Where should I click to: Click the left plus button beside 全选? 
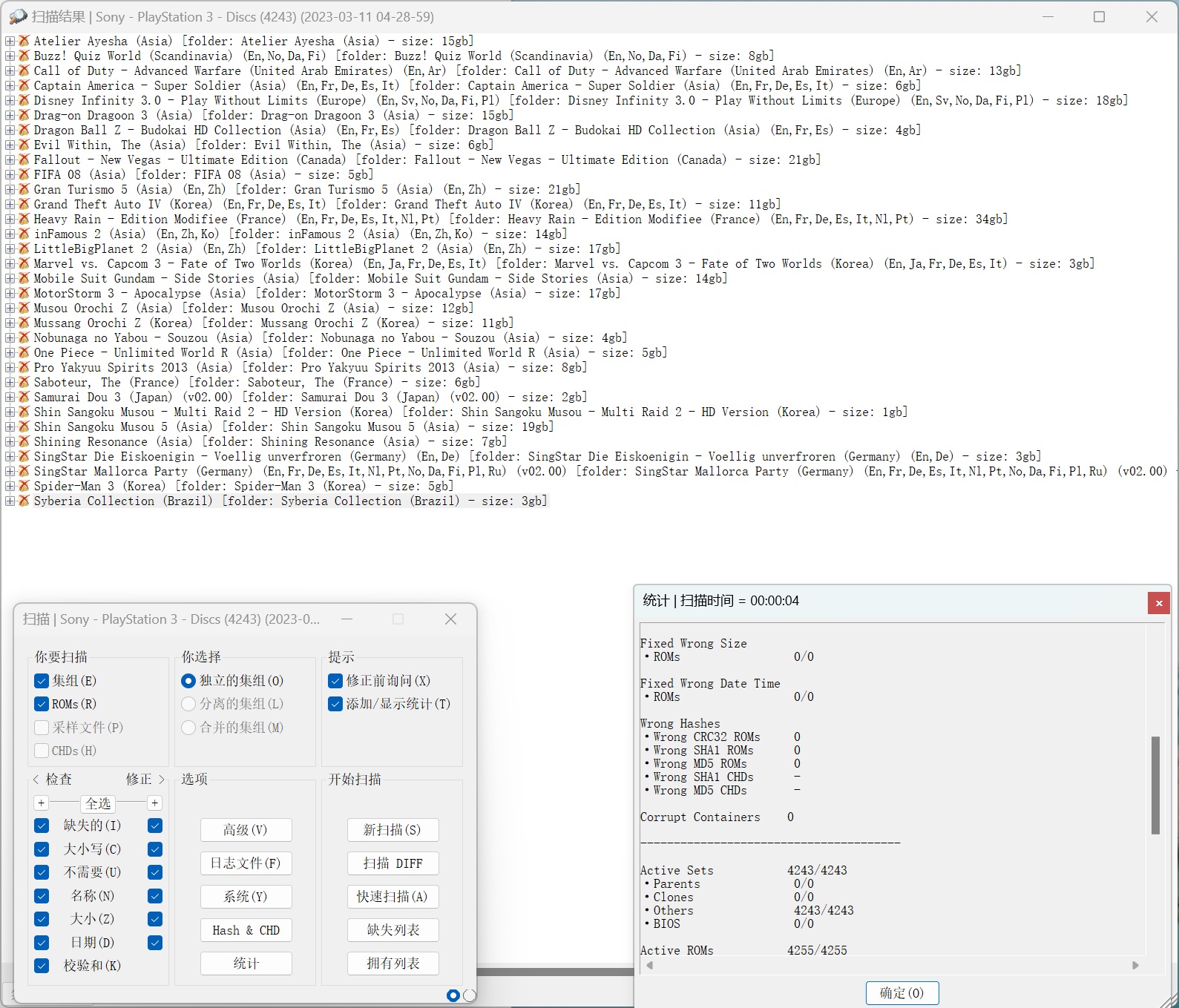click(42, 803)
